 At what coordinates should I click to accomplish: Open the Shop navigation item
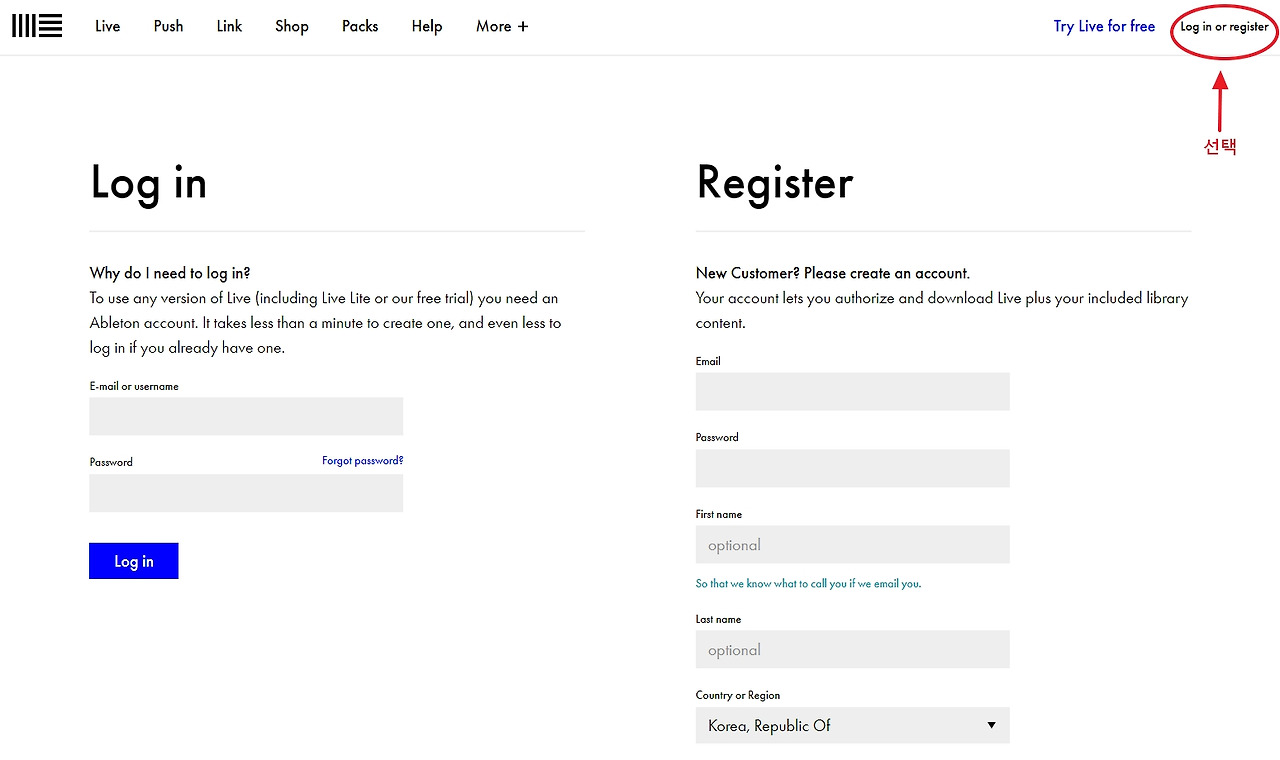coord(291,26)
